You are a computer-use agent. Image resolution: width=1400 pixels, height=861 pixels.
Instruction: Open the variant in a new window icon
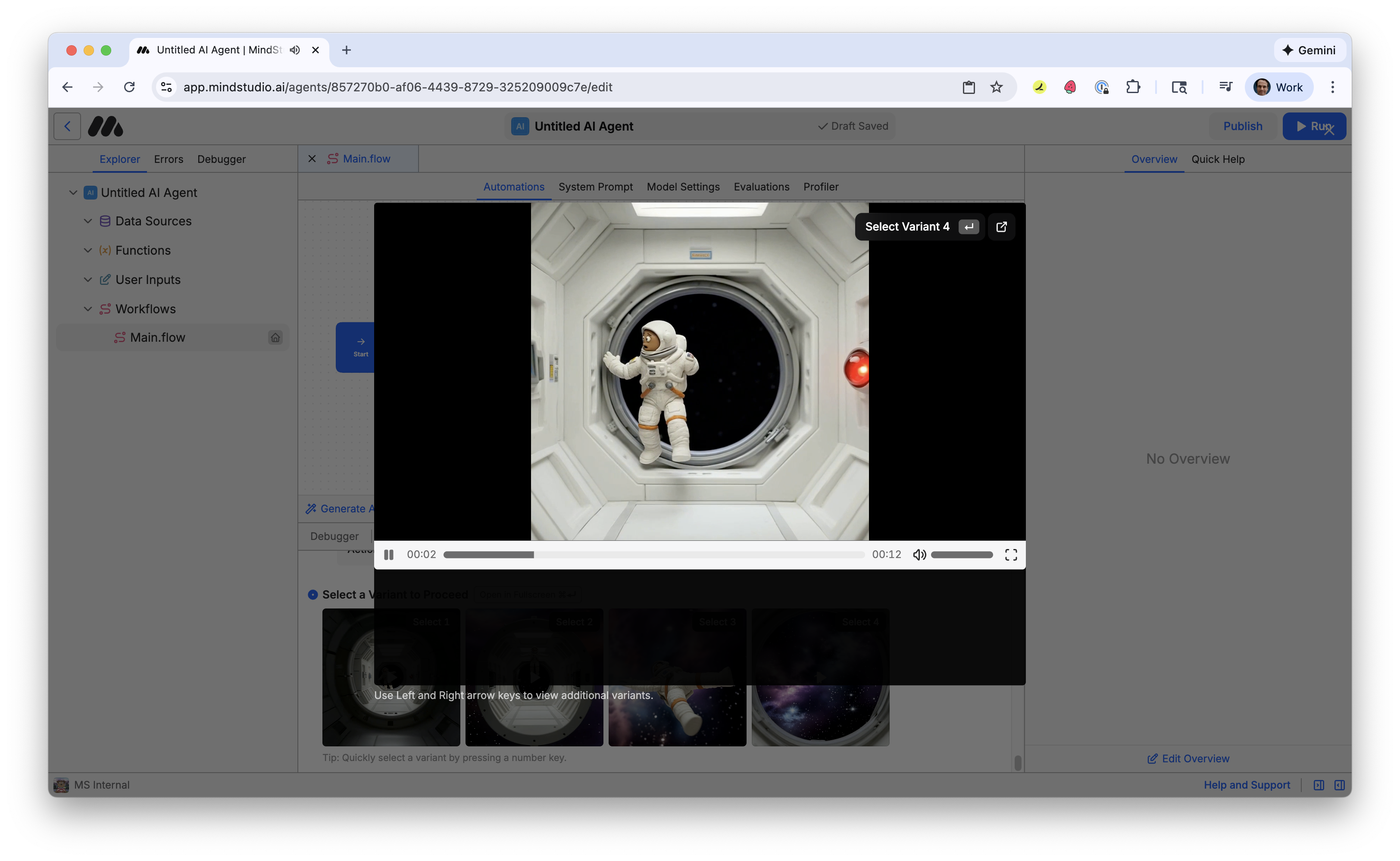coord(1002,227)
